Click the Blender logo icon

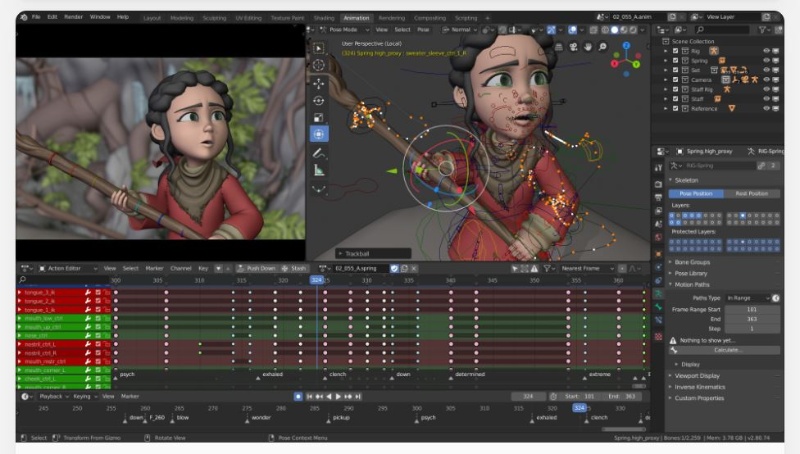24,17
